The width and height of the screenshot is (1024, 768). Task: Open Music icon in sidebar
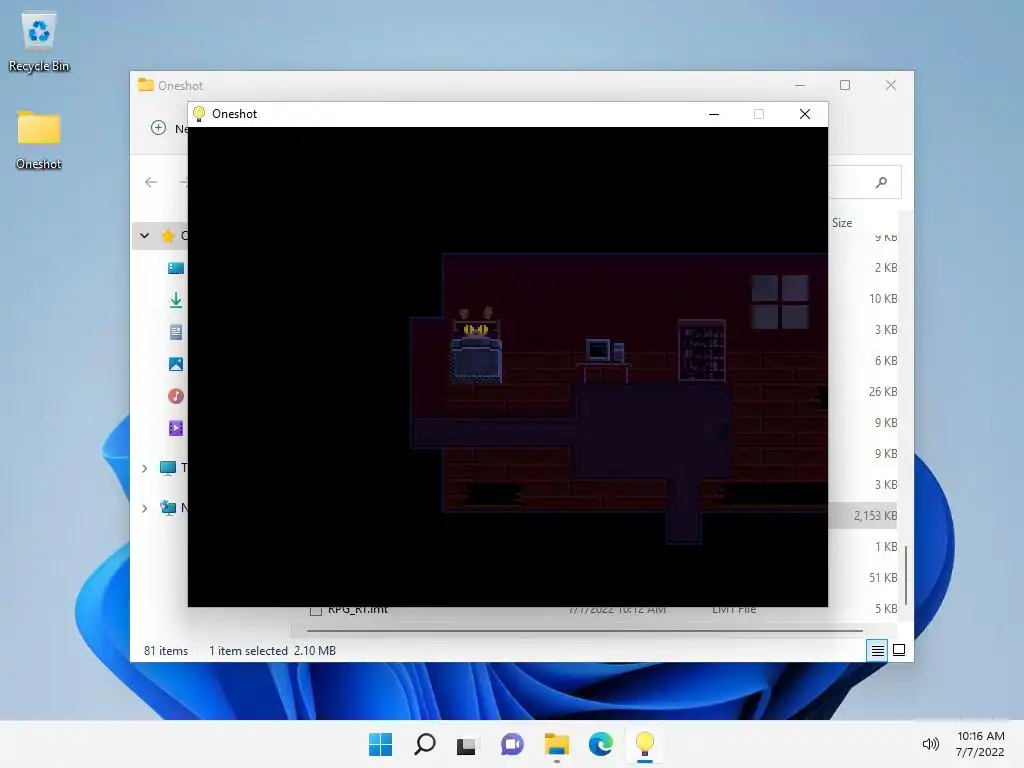click(176, 396)
